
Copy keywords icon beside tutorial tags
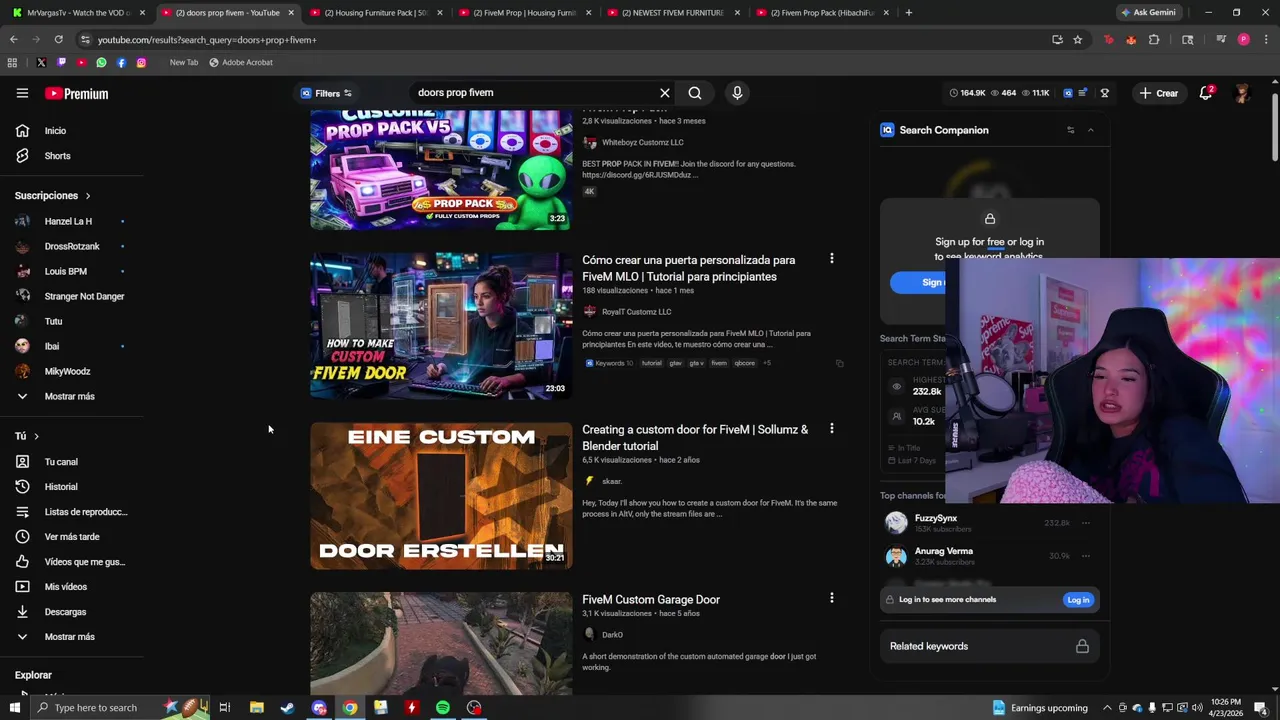pyautogui.click(x=839, y=363)
